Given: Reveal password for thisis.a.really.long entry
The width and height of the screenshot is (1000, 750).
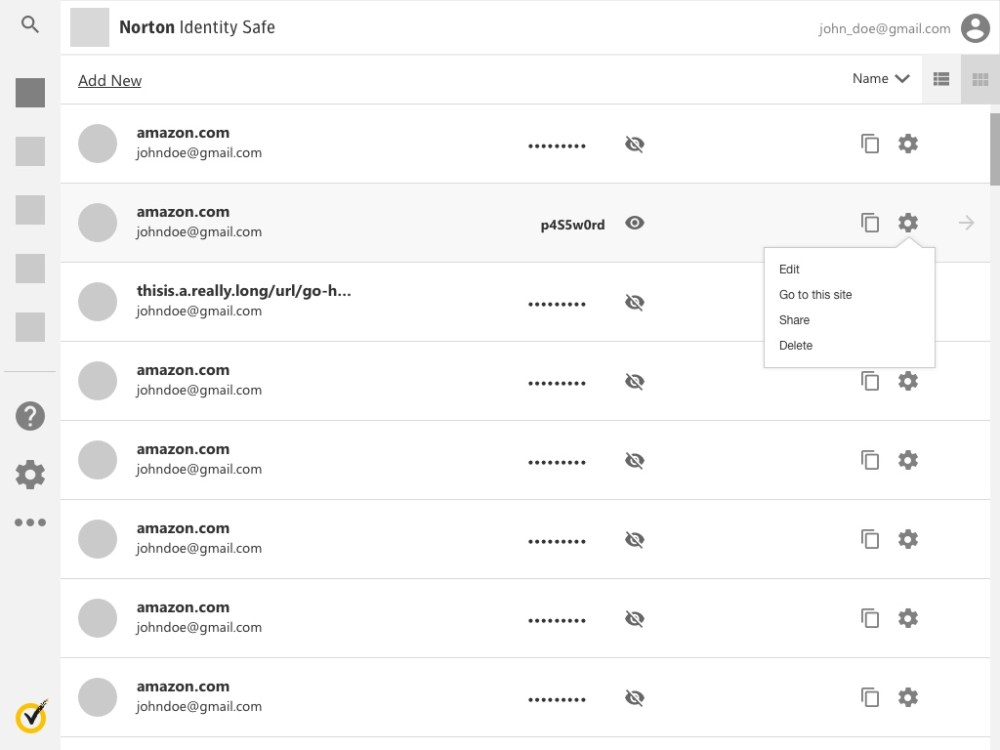Looking at the screenshot, I should (634, 302).
